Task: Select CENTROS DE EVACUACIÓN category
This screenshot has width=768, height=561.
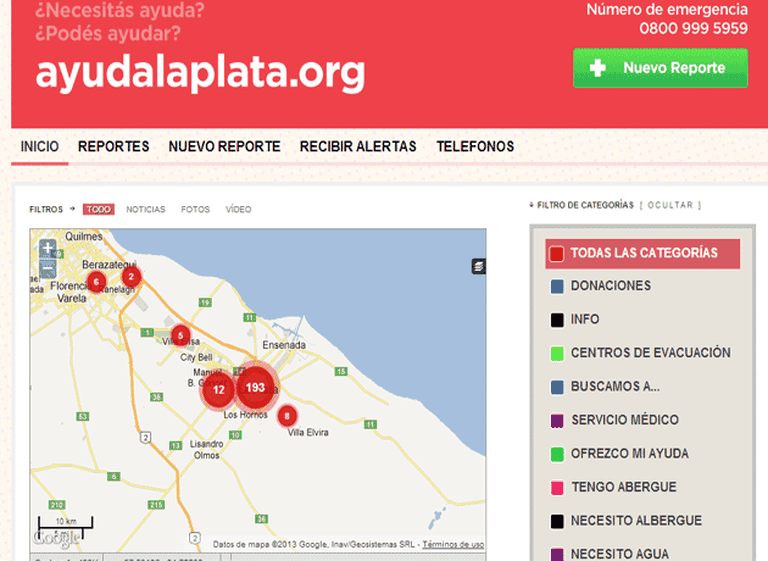Action: click(641, 353)
